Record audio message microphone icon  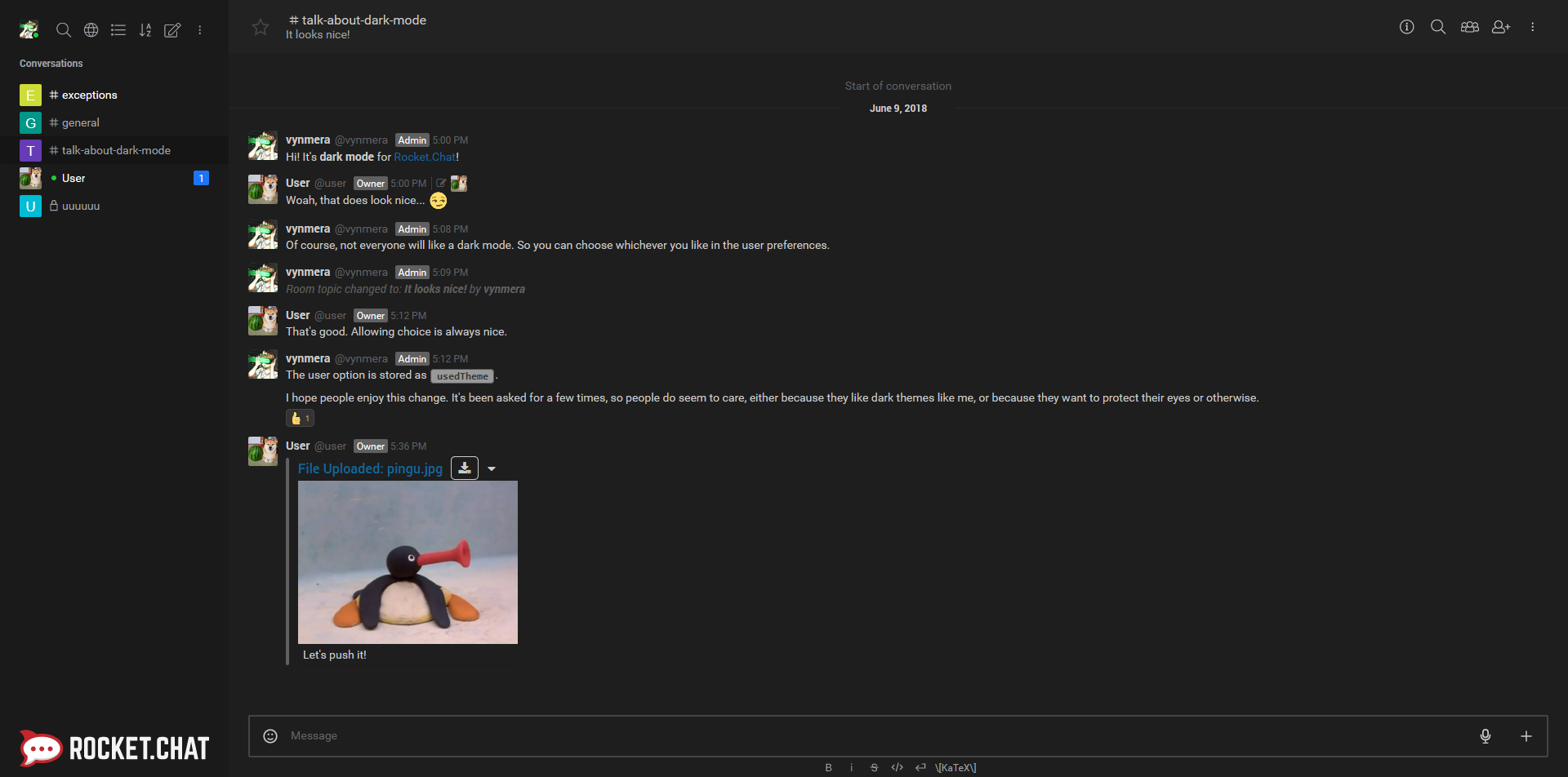(1486, 736)
